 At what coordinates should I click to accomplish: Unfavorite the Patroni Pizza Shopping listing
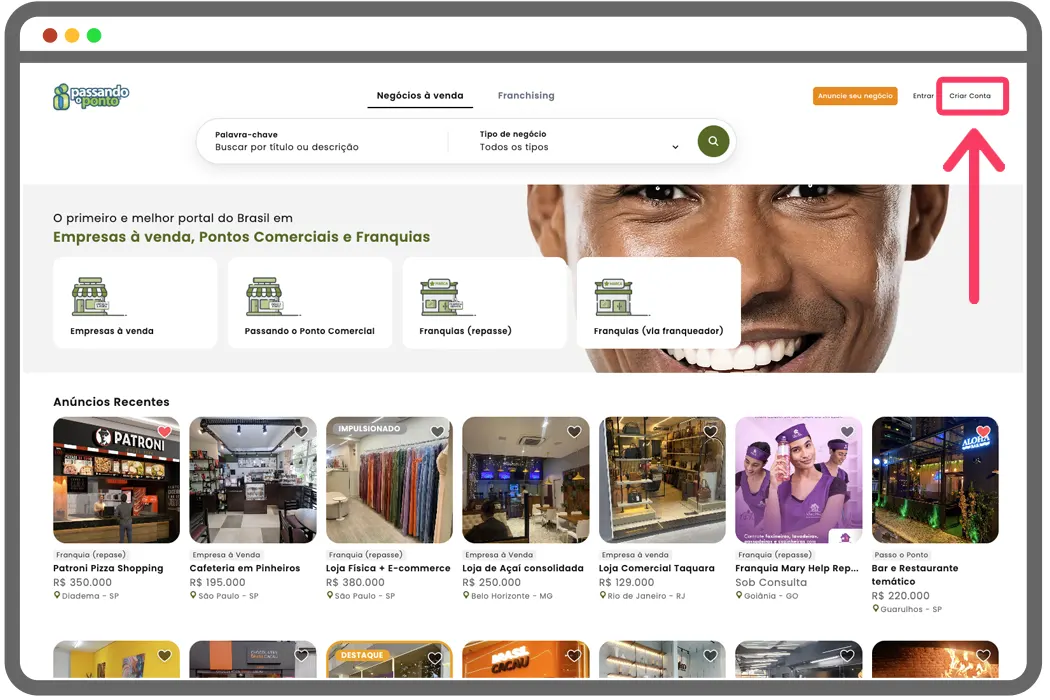[165, 432]
